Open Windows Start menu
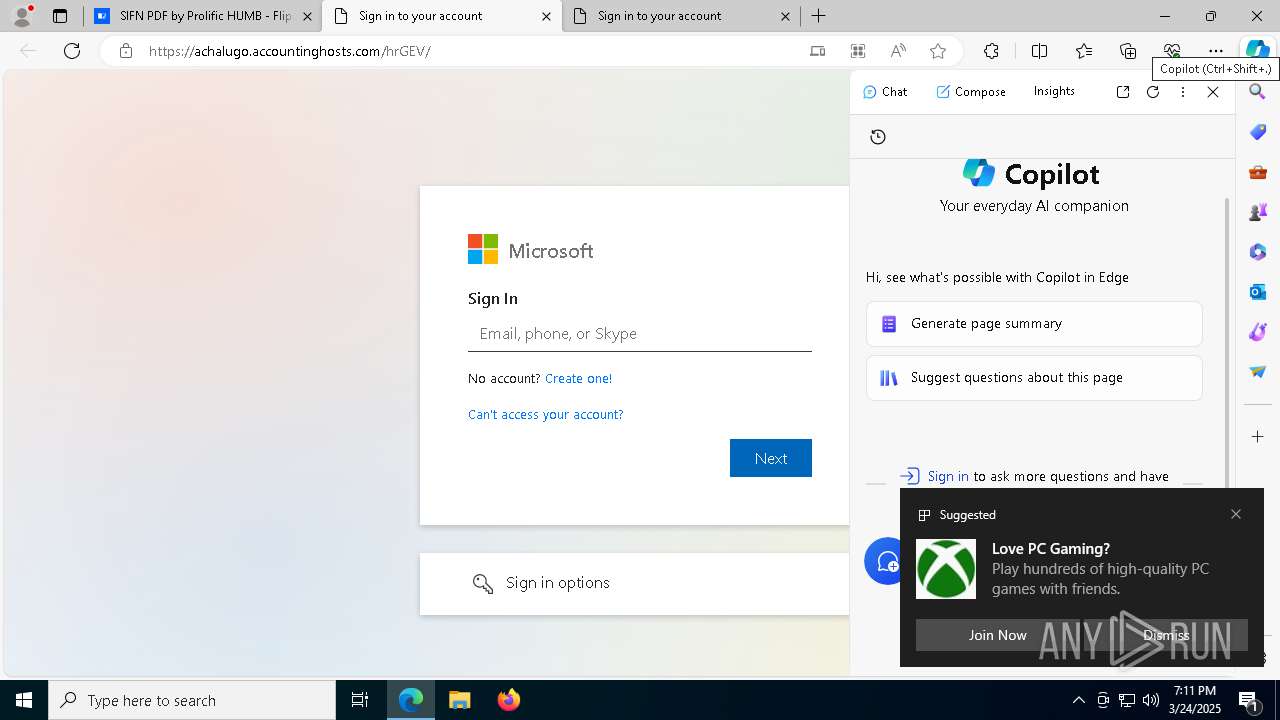 [x=24, y=700]
